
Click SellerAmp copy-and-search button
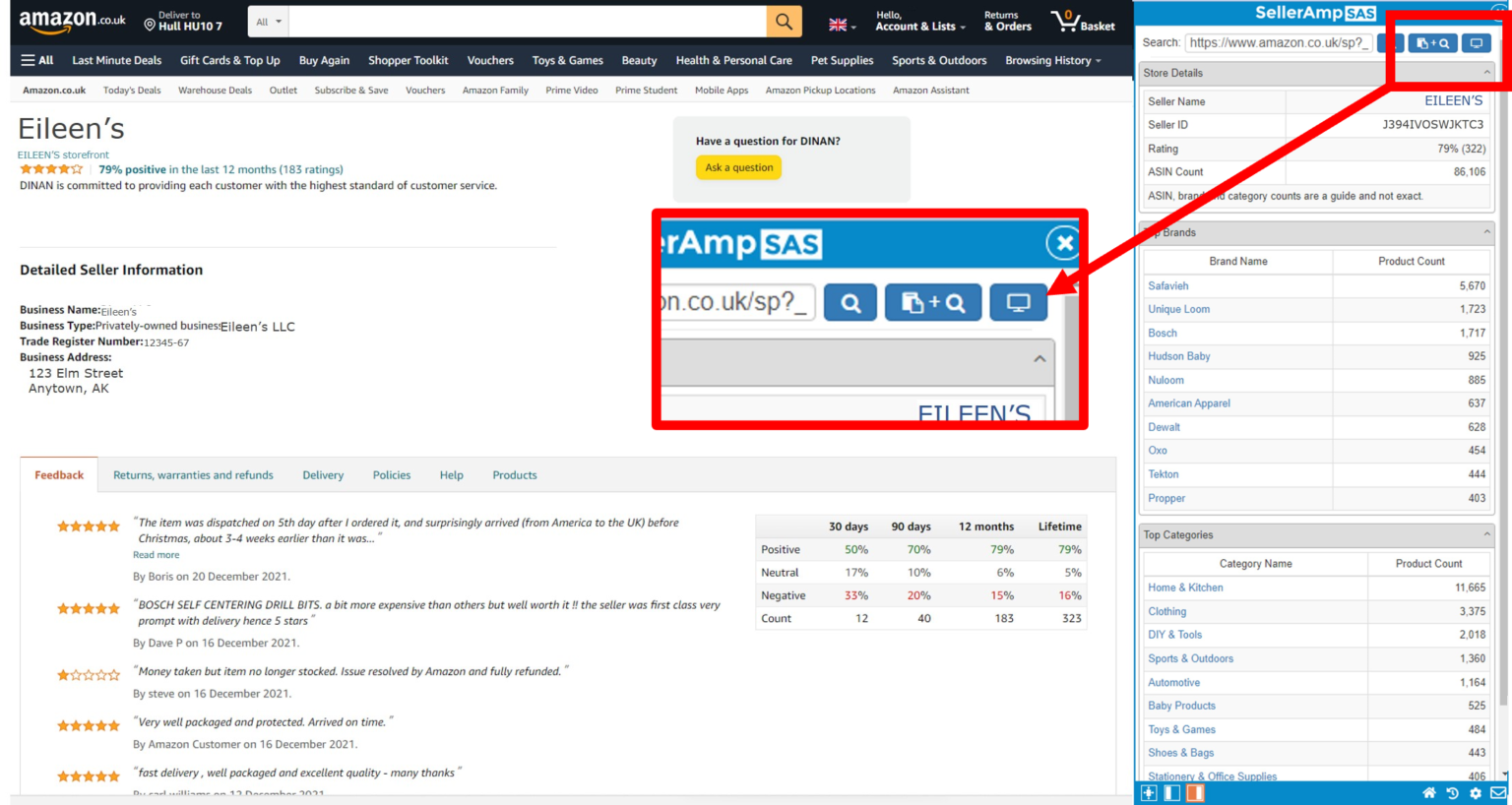pyautogui.click(x=1432, y=42)
